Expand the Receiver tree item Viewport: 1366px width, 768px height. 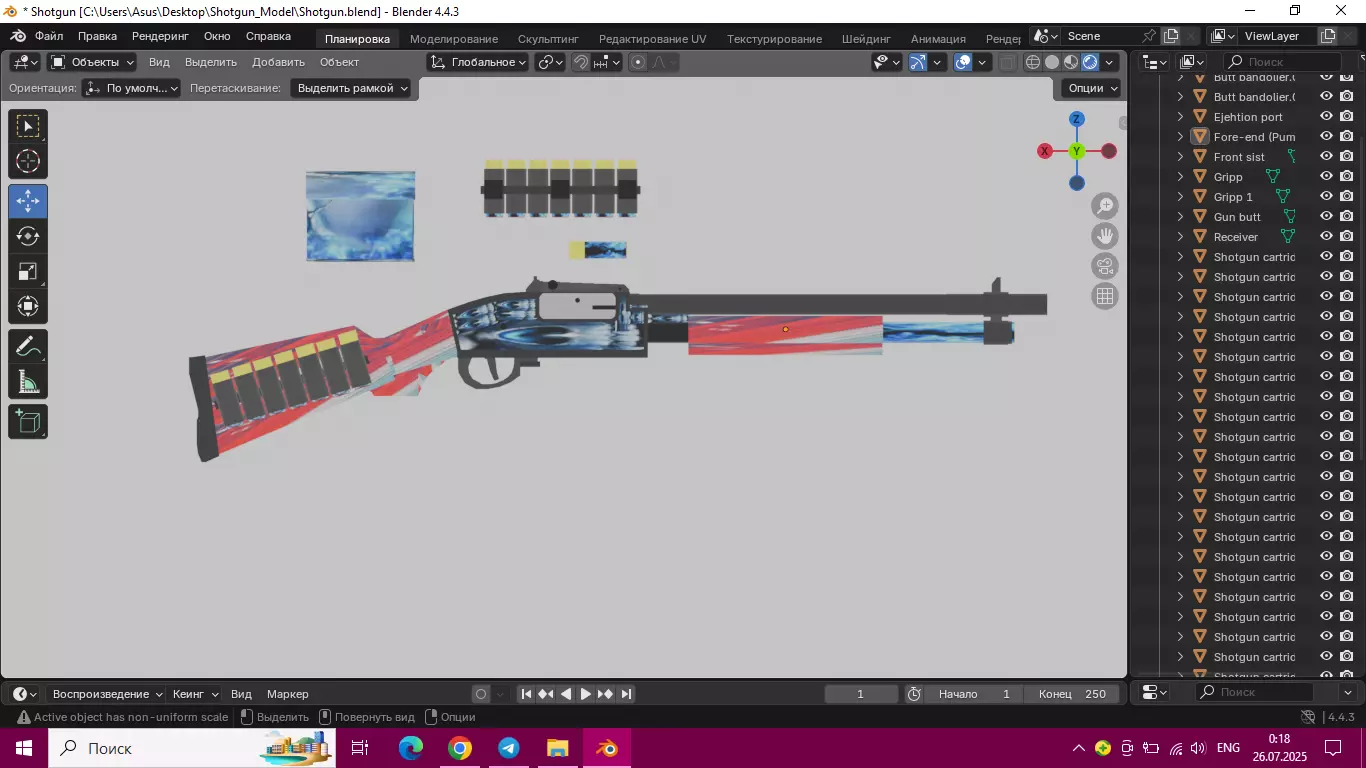click(1180, 237)
